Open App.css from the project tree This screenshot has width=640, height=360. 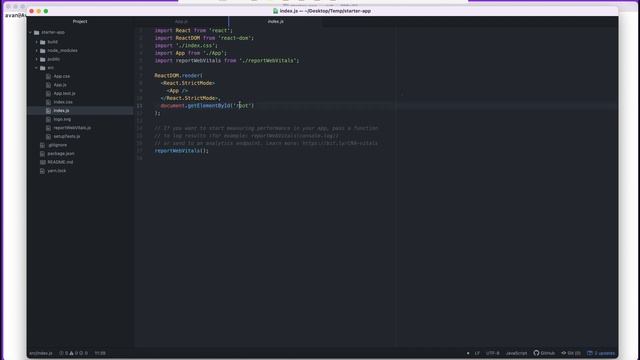(x=62, y=76)
